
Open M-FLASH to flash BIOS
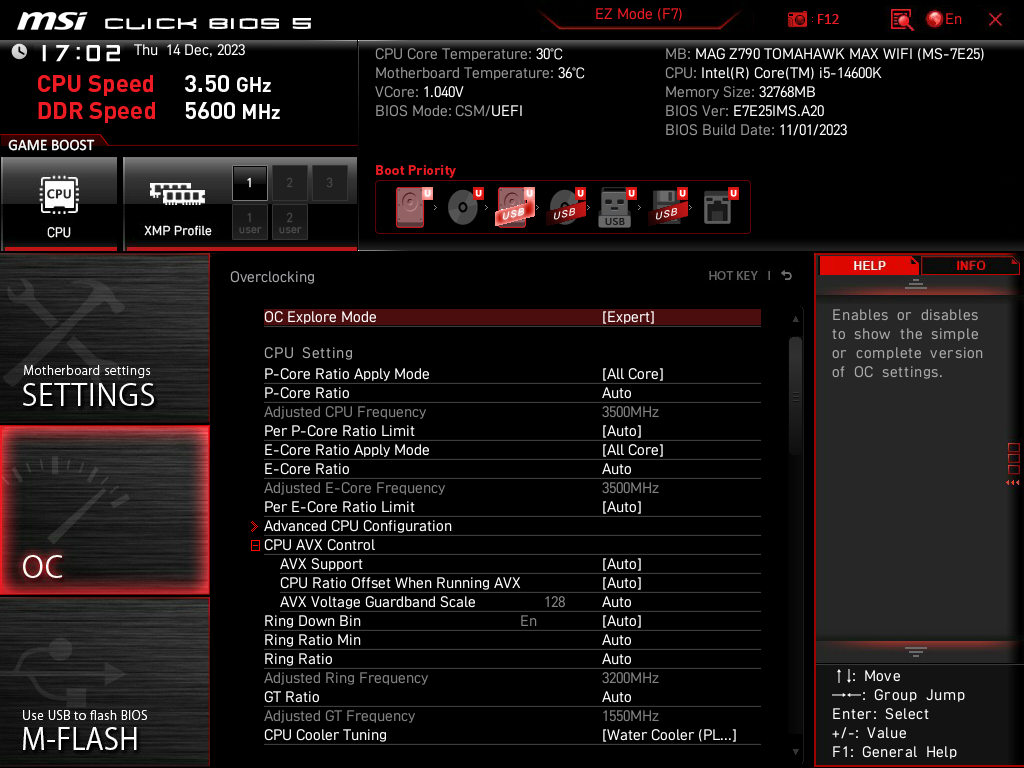(104, 682)
